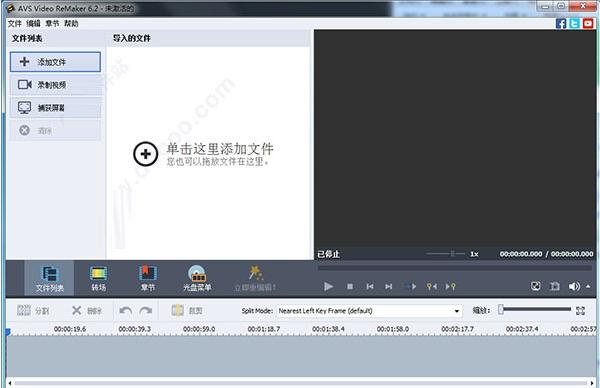Screen dimensions: 600x388
Task: Switch to the 转场 tab
Action: 98,279
